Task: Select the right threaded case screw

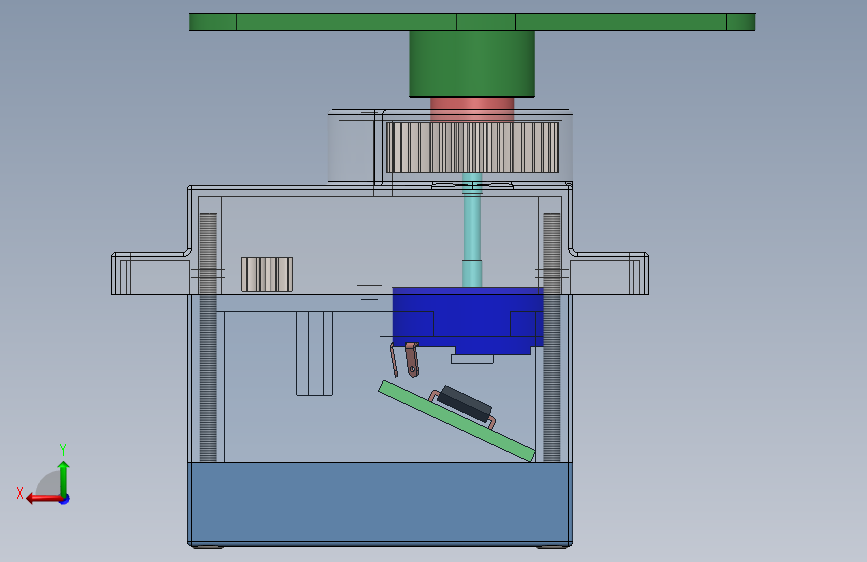Action: pos(552,337)
